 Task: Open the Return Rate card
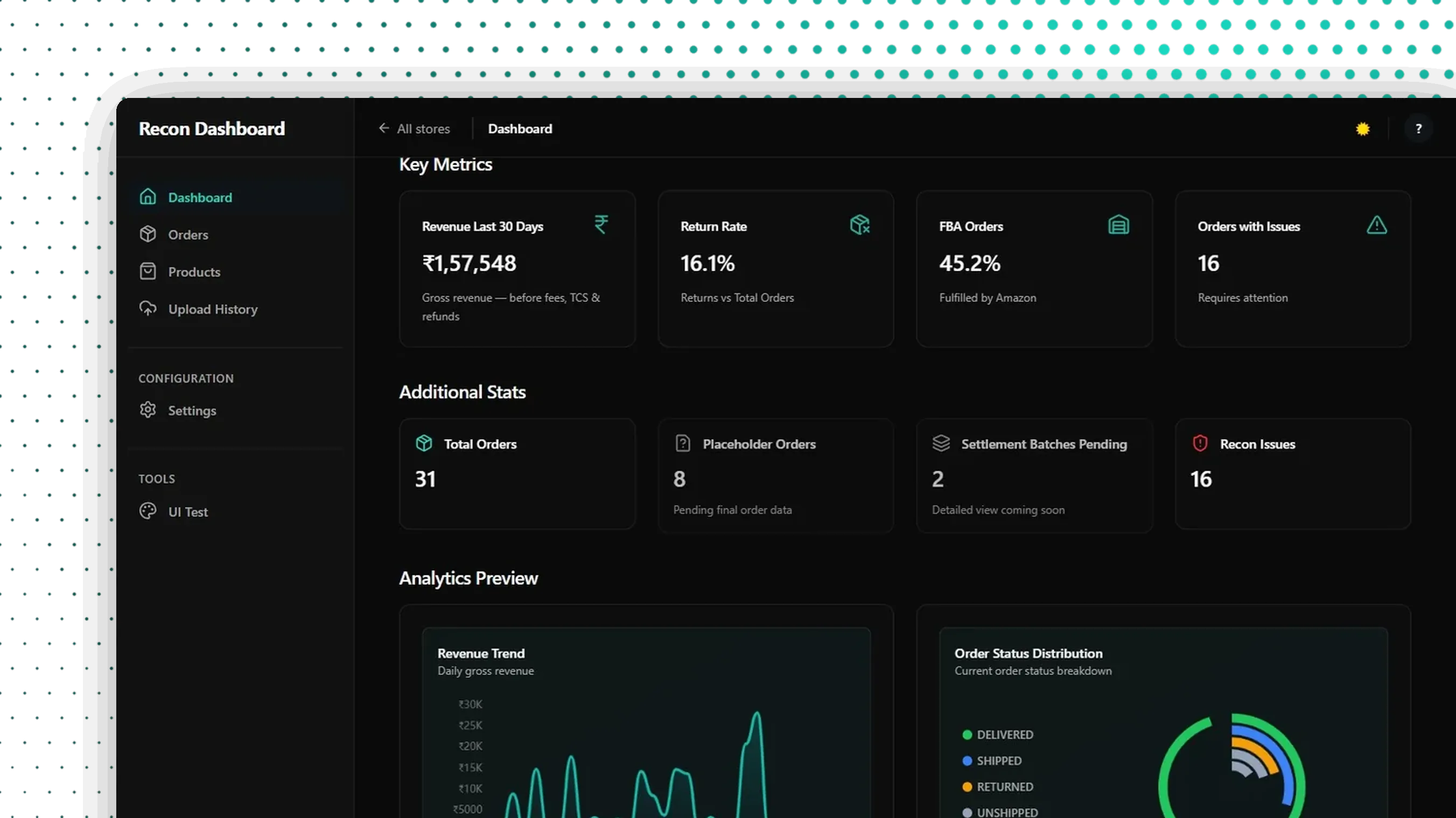(775, 269)
